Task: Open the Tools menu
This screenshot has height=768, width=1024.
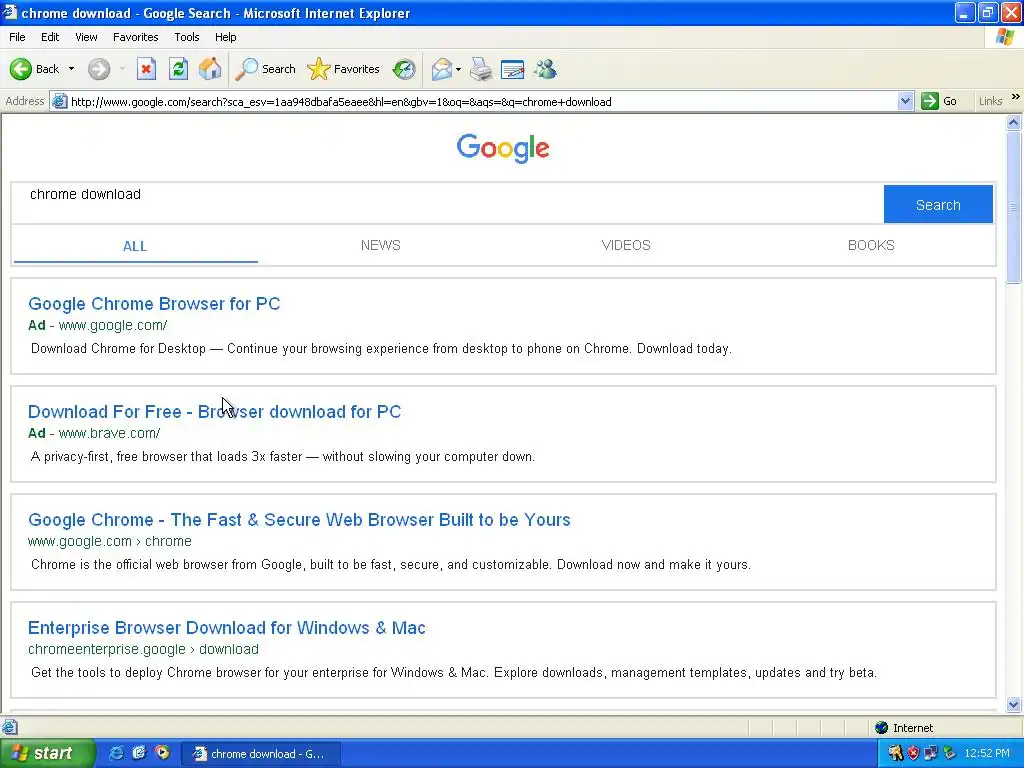Action: tap(187, 37)
